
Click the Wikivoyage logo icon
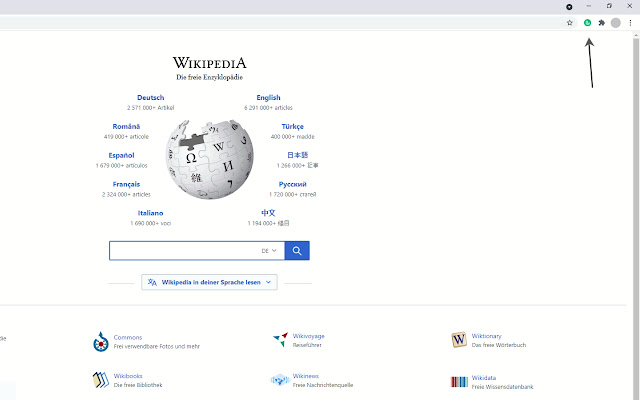click(280, 340)
